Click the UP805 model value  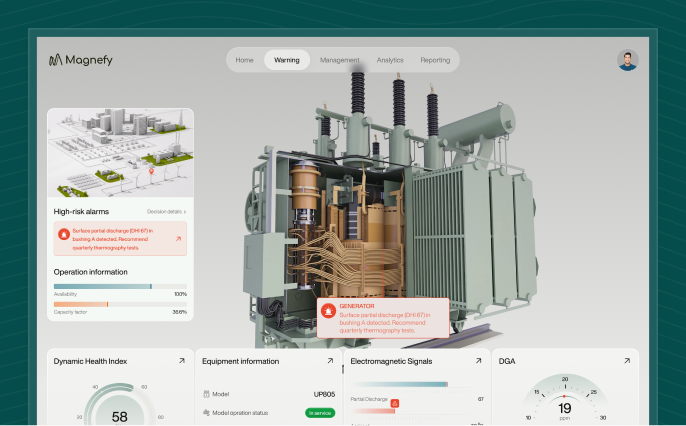tap(324, 394)
